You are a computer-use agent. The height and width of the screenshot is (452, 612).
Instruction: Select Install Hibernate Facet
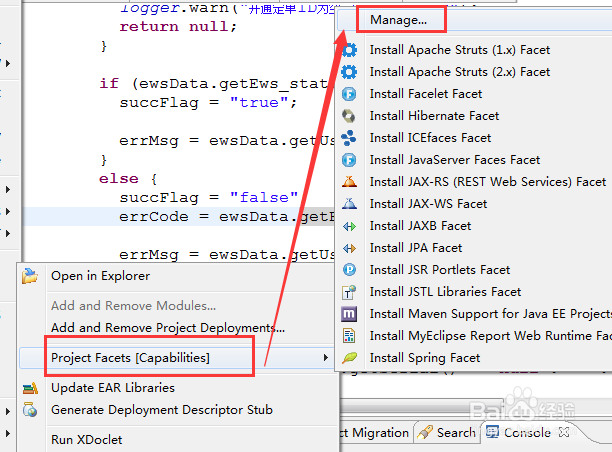434,116
